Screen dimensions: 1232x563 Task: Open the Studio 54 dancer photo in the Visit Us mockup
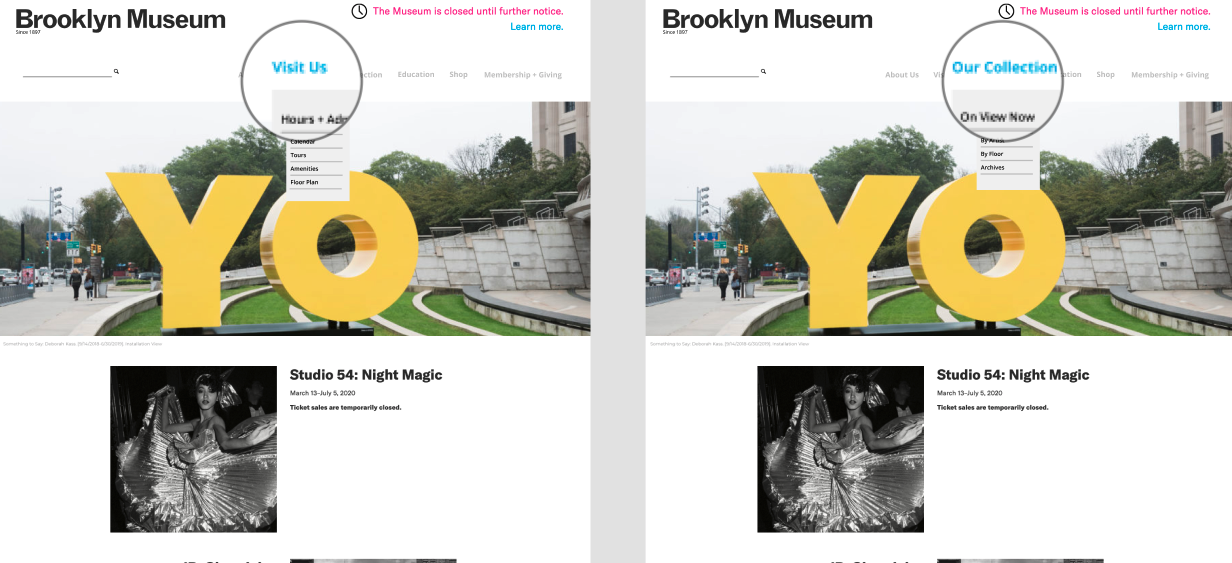pos(193,449)
